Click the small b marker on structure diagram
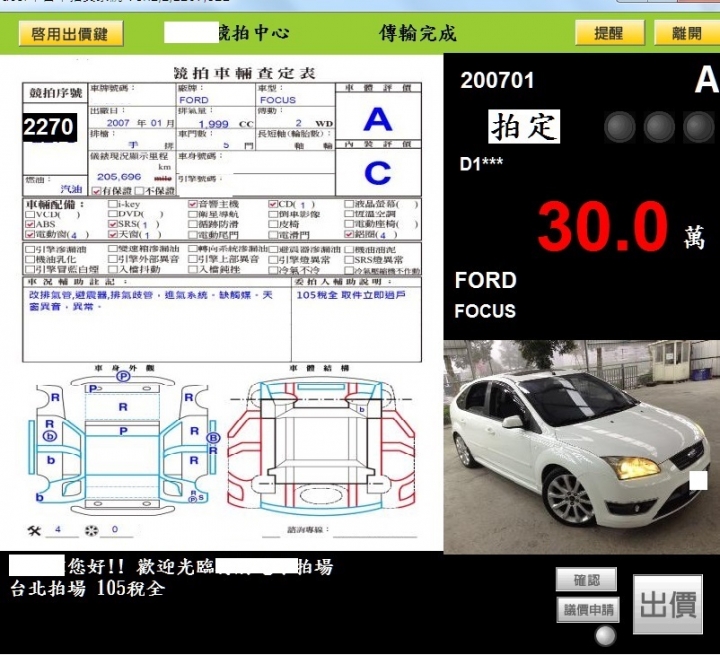The height and width of the screenshot is (655, 720). (x=362, y=409)
